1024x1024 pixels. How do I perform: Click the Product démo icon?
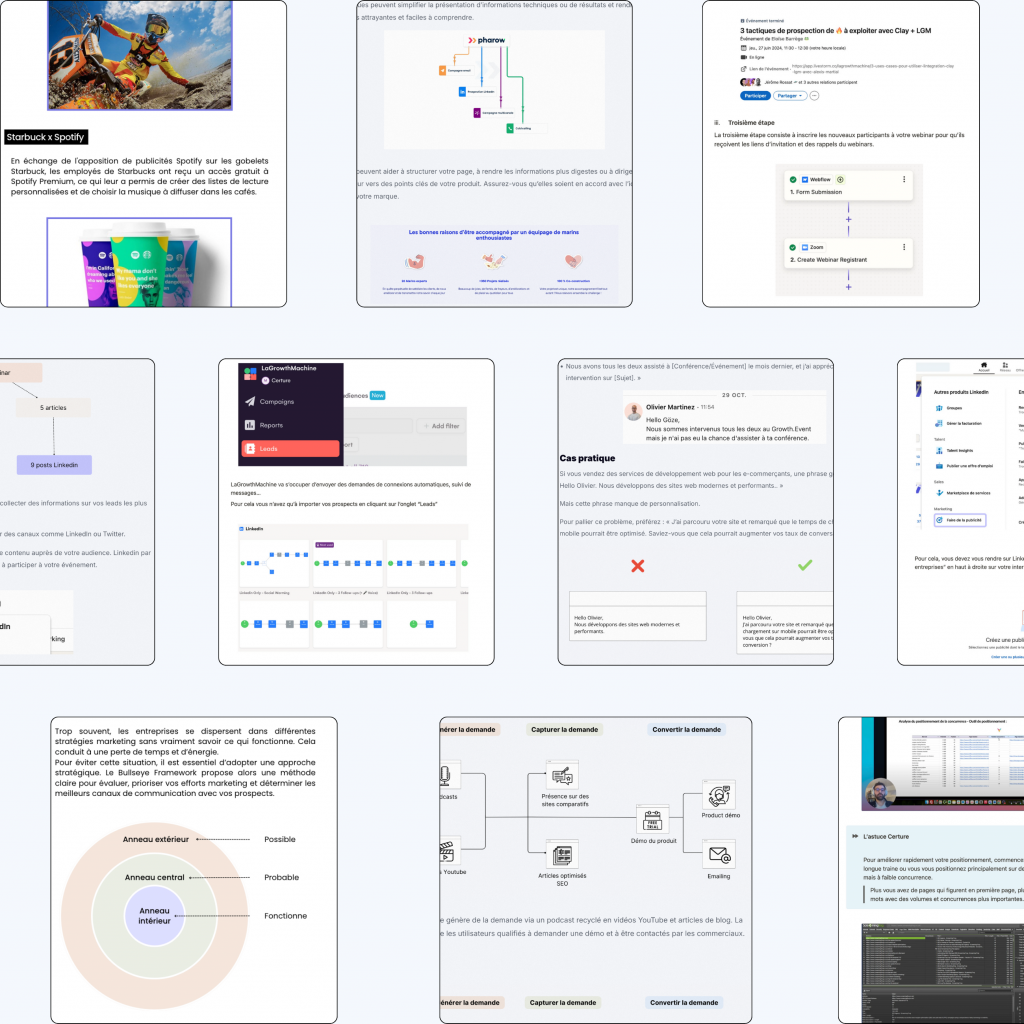(719, 795)
